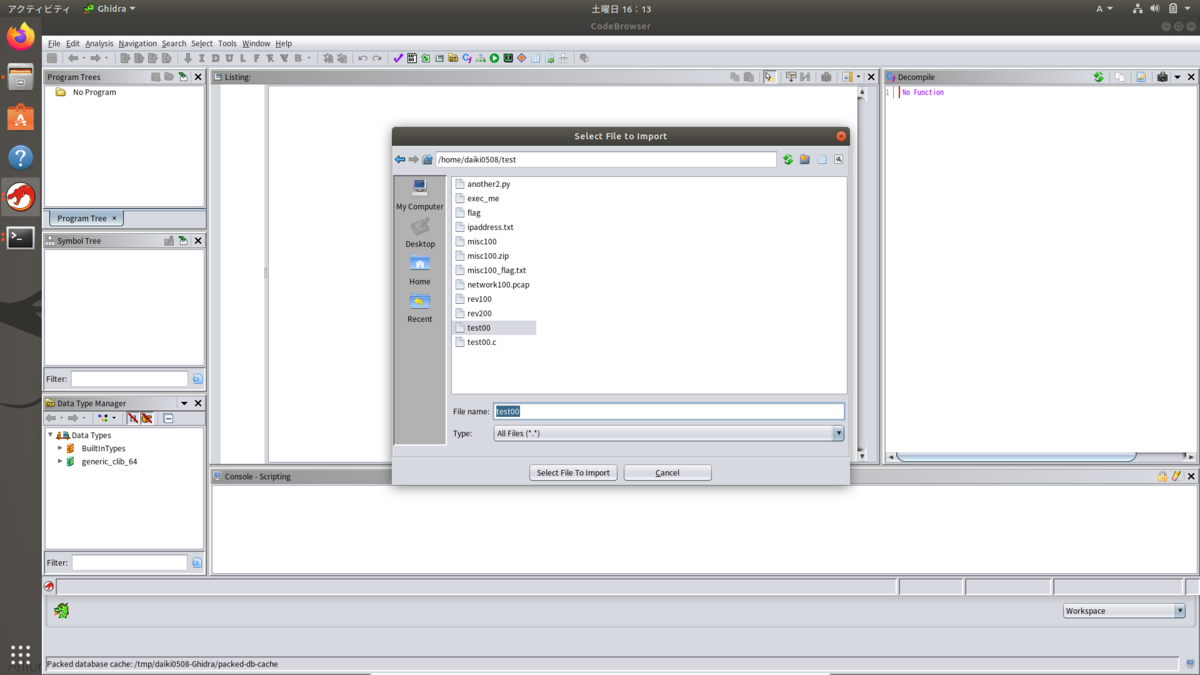The height and width of the screenshot is (675, 1200).
Task: Expand the generic_clib_64 archive node
Action: (60, 462)
